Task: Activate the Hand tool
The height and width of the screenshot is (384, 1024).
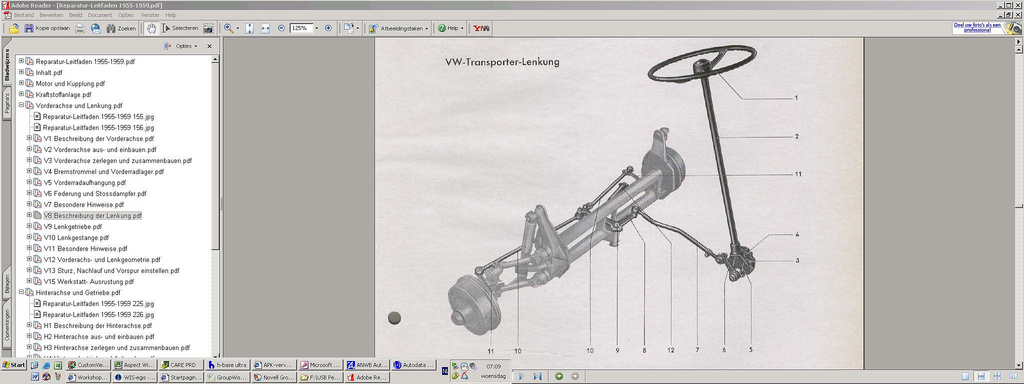Action: coord(151,28)
